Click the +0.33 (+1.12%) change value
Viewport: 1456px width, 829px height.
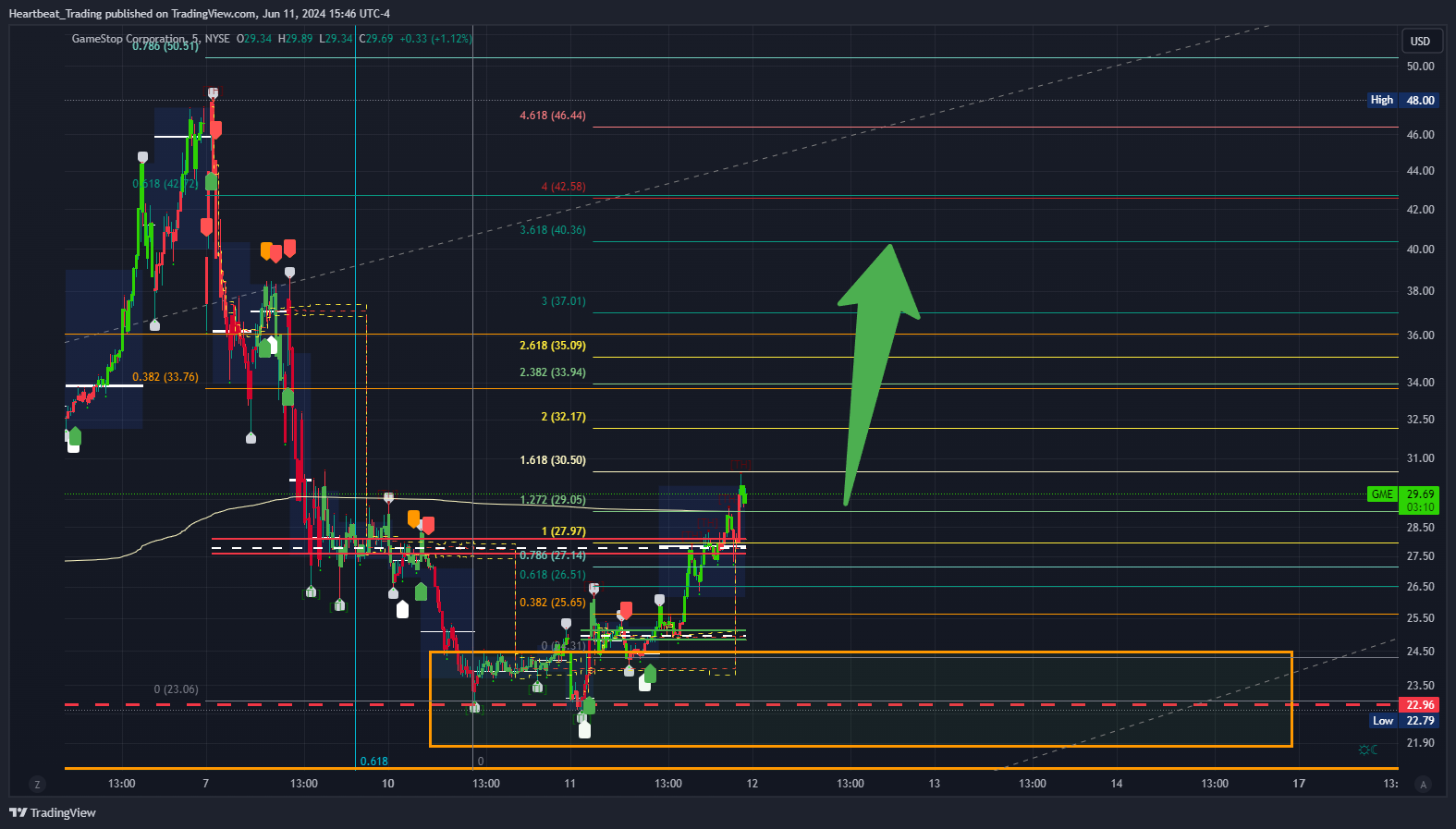(436, 39)
